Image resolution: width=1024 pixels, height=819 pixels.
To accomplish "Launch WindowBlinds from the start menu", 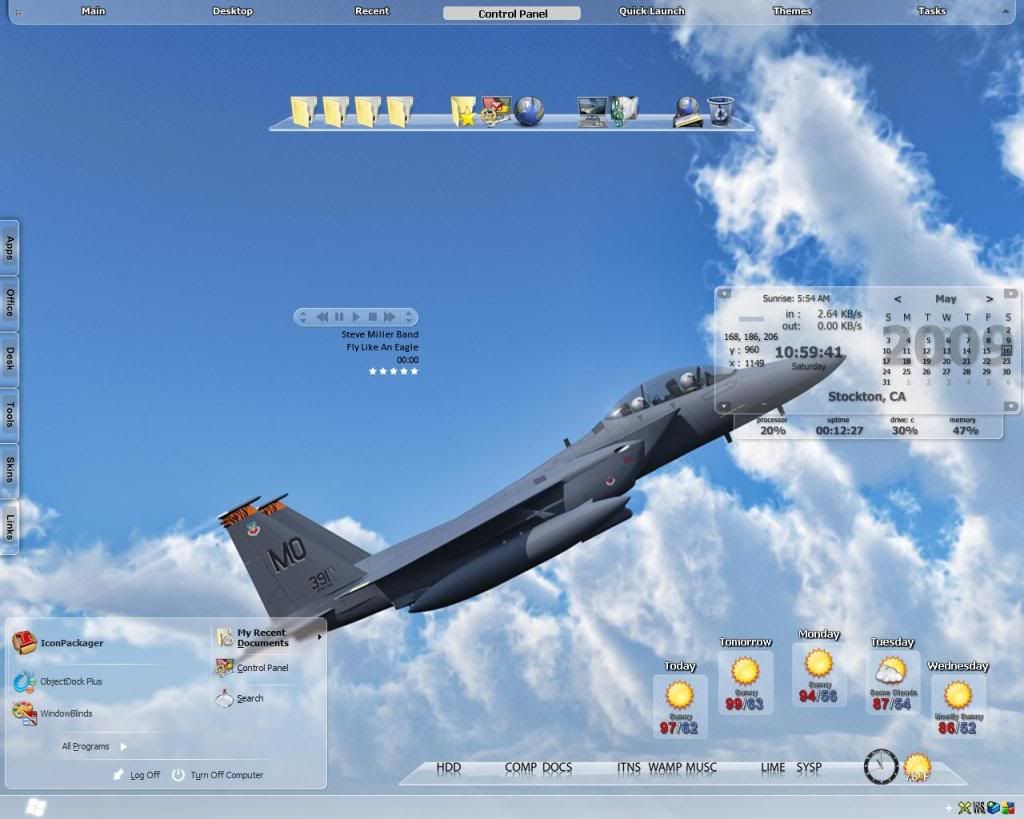I will click(52, 713).
